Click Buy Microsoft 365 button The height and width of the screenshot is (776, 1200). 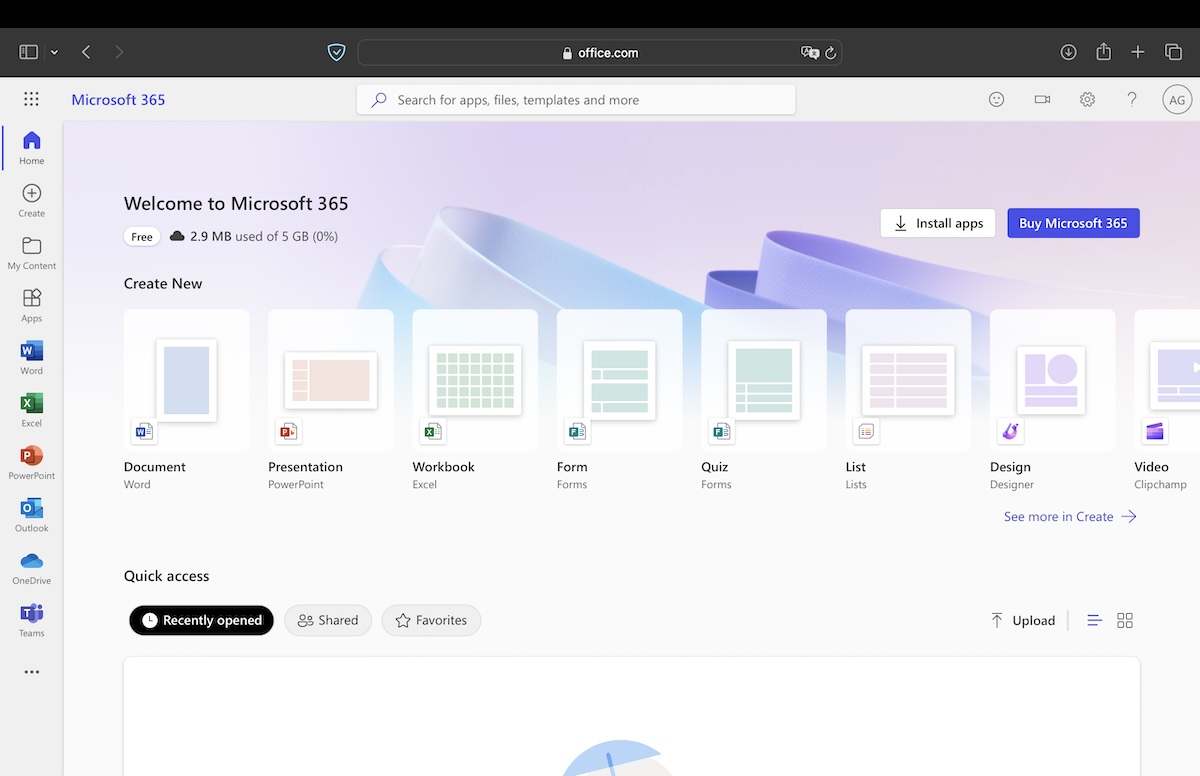[x=1073, y=223]
